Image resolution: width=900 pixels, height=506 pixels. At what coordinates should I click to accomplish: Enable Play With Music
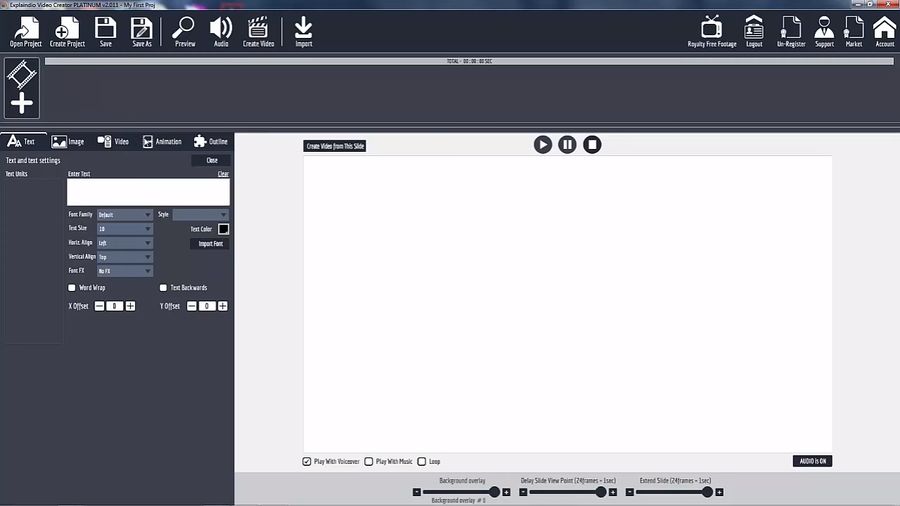click(x=368, y=461)
